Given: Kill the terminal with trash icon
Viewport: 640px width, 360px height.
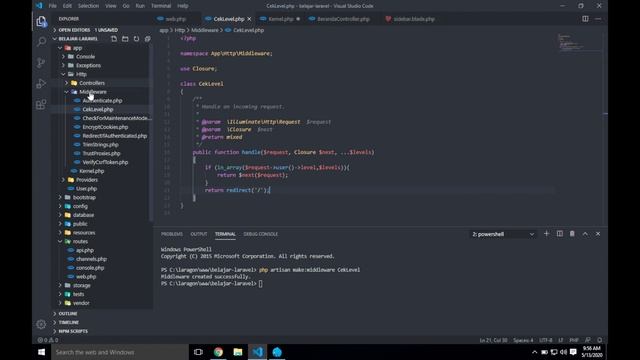Looking at the screenshot, I should (x=572, y=234).
